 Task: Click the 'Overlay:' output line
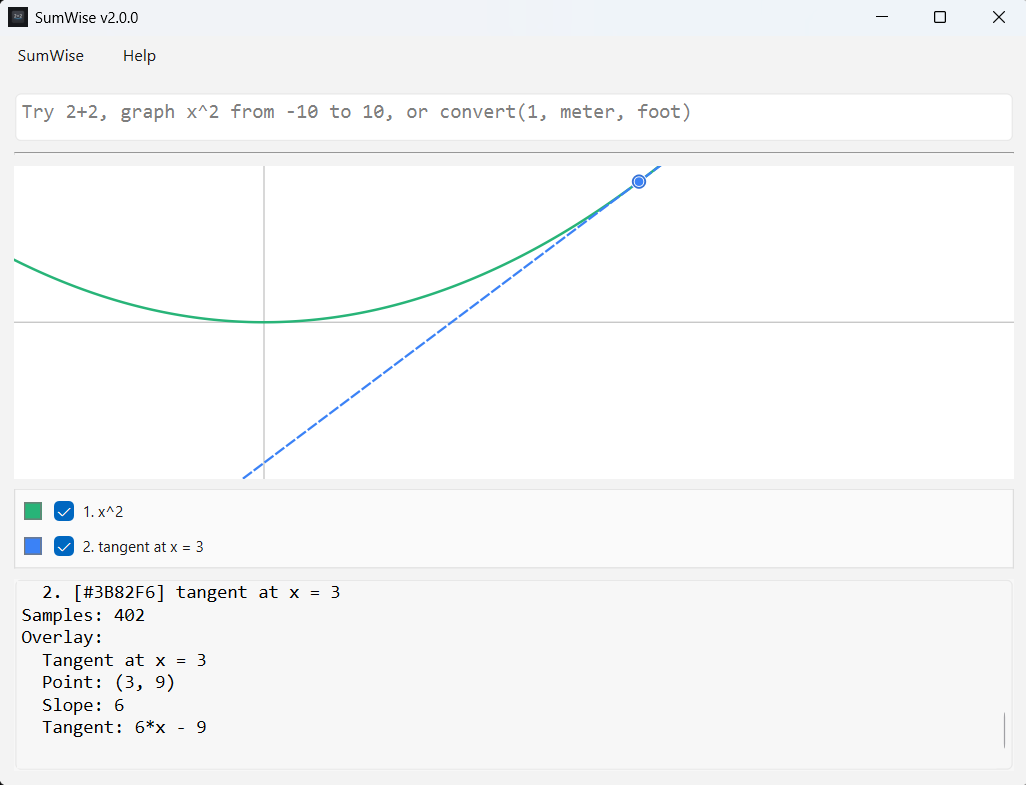tap(62, 637)
